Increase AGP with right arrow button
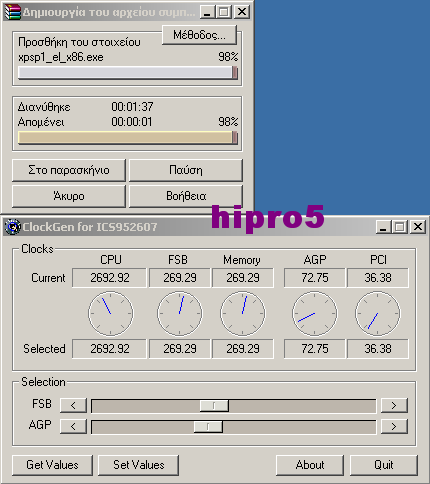Image resolution: width=430 pixels, height=484 pixels. [x=394, y=426]
